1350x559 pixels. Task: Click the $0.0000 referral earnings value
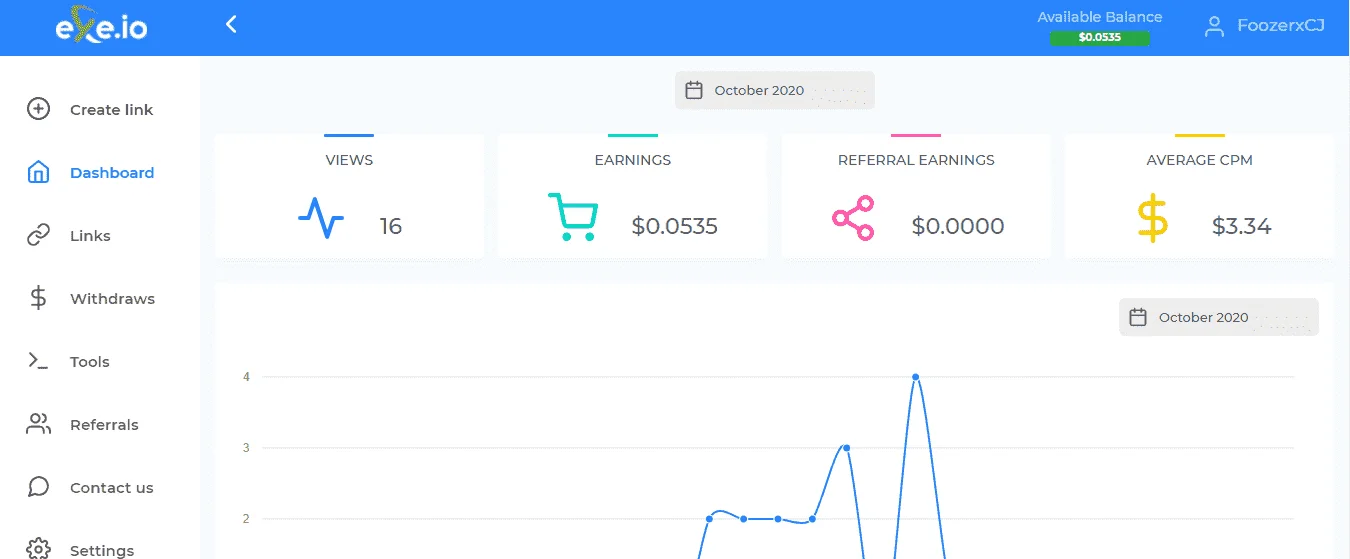pos(958,226)
